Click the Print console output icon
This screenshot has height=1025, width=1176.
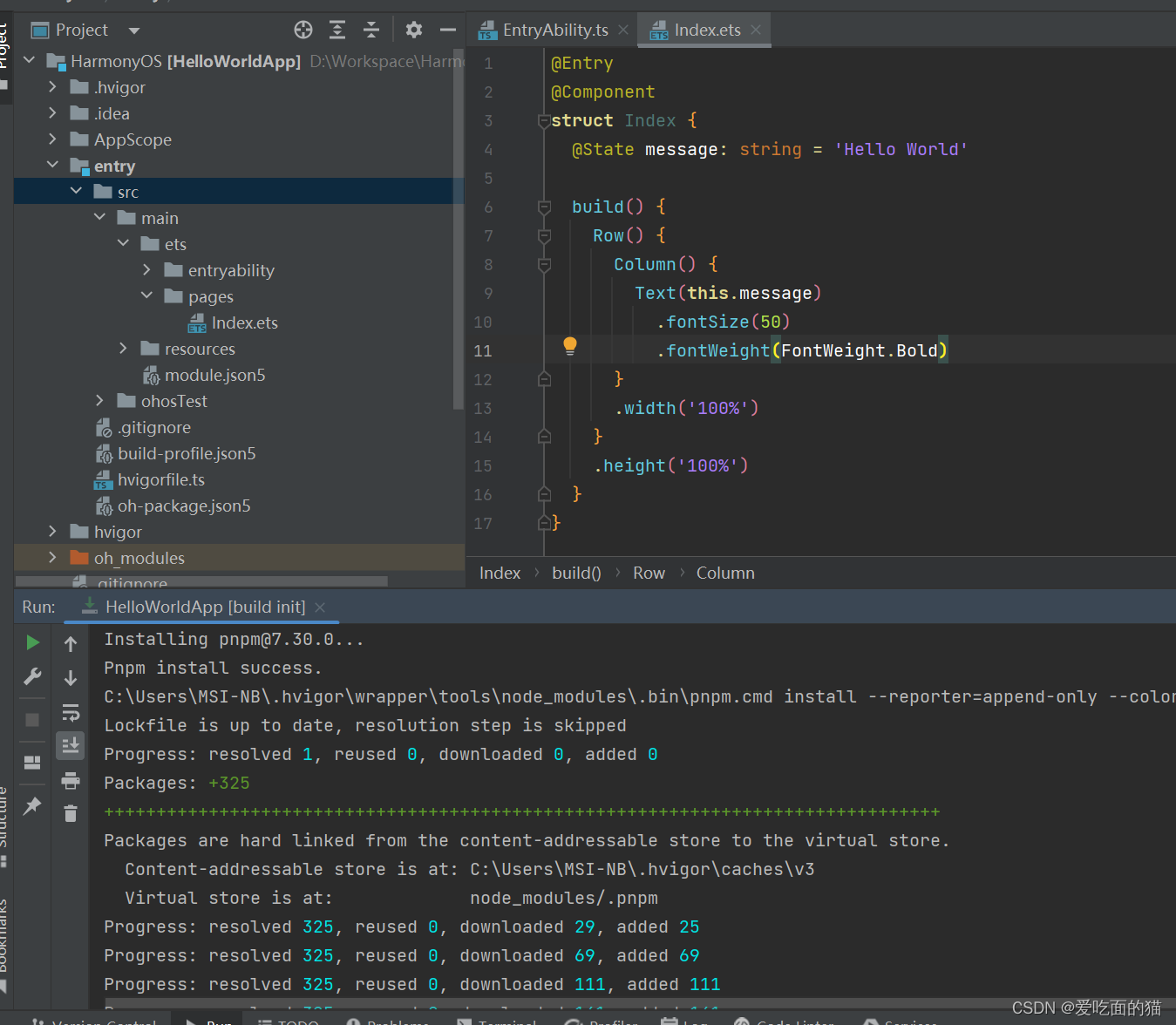click(x=71, y=780)
